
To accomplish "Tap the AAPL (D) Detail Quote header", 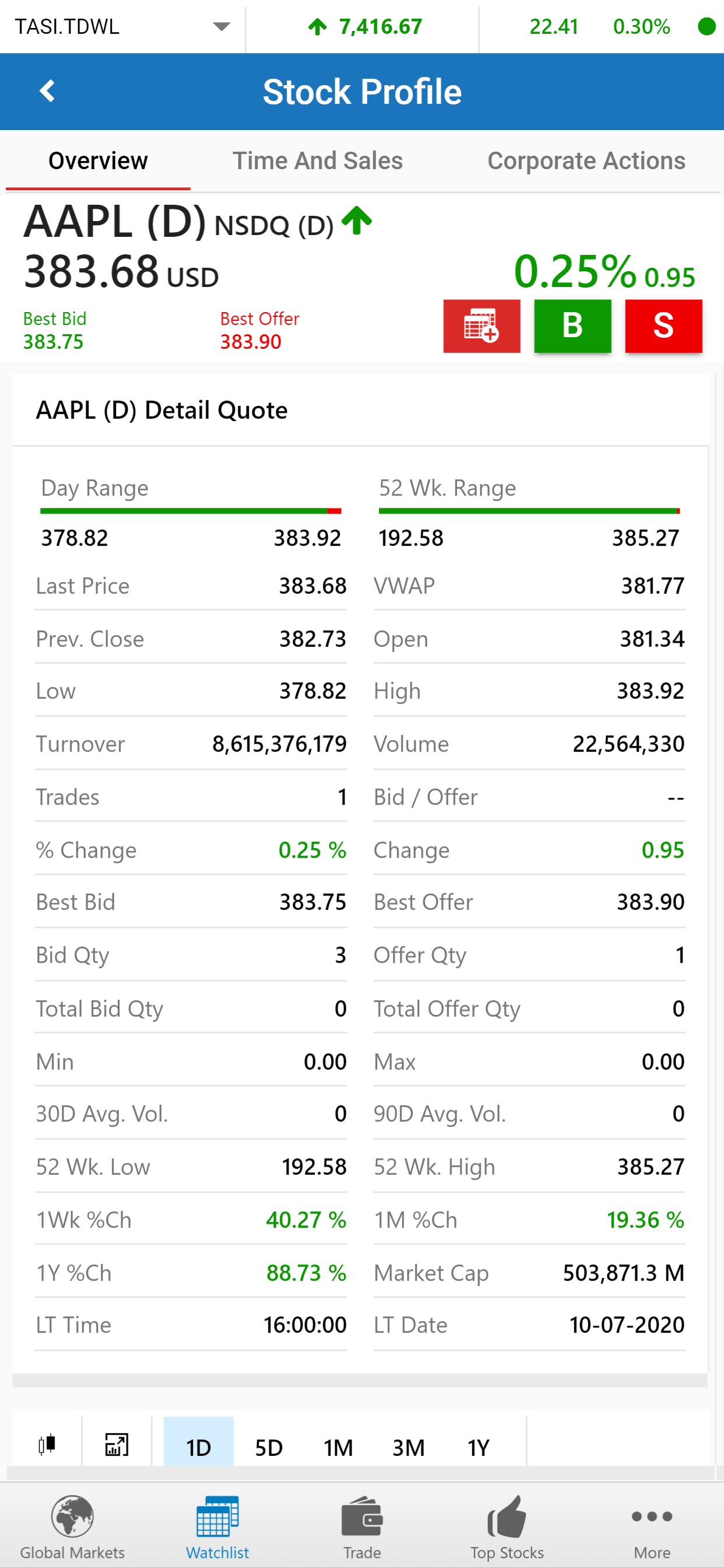I will (x=162, y=410).
